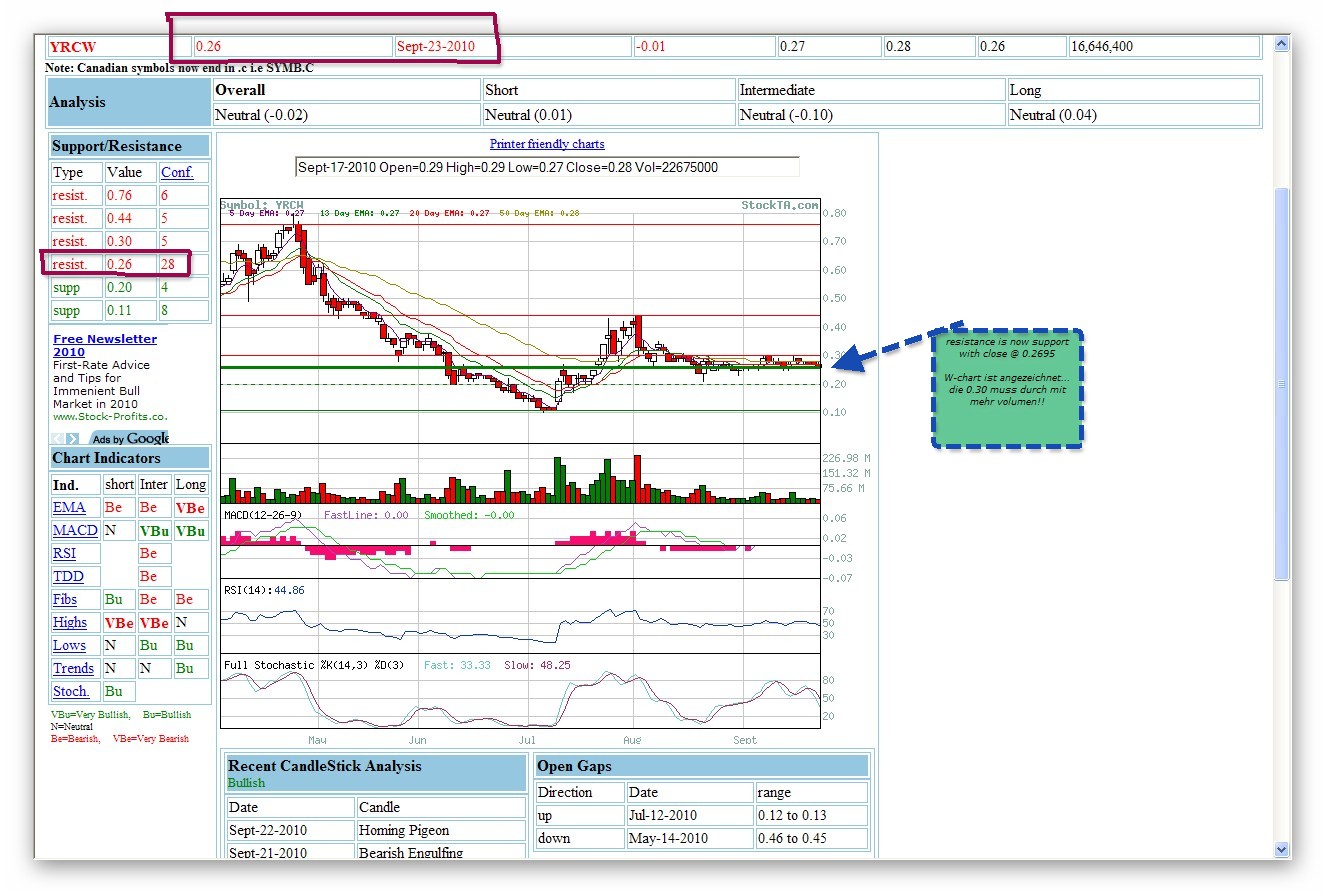This screenshot has width=1325, height=893.
Task: View the RSI indicator link
Action: [x=63, y=553]
